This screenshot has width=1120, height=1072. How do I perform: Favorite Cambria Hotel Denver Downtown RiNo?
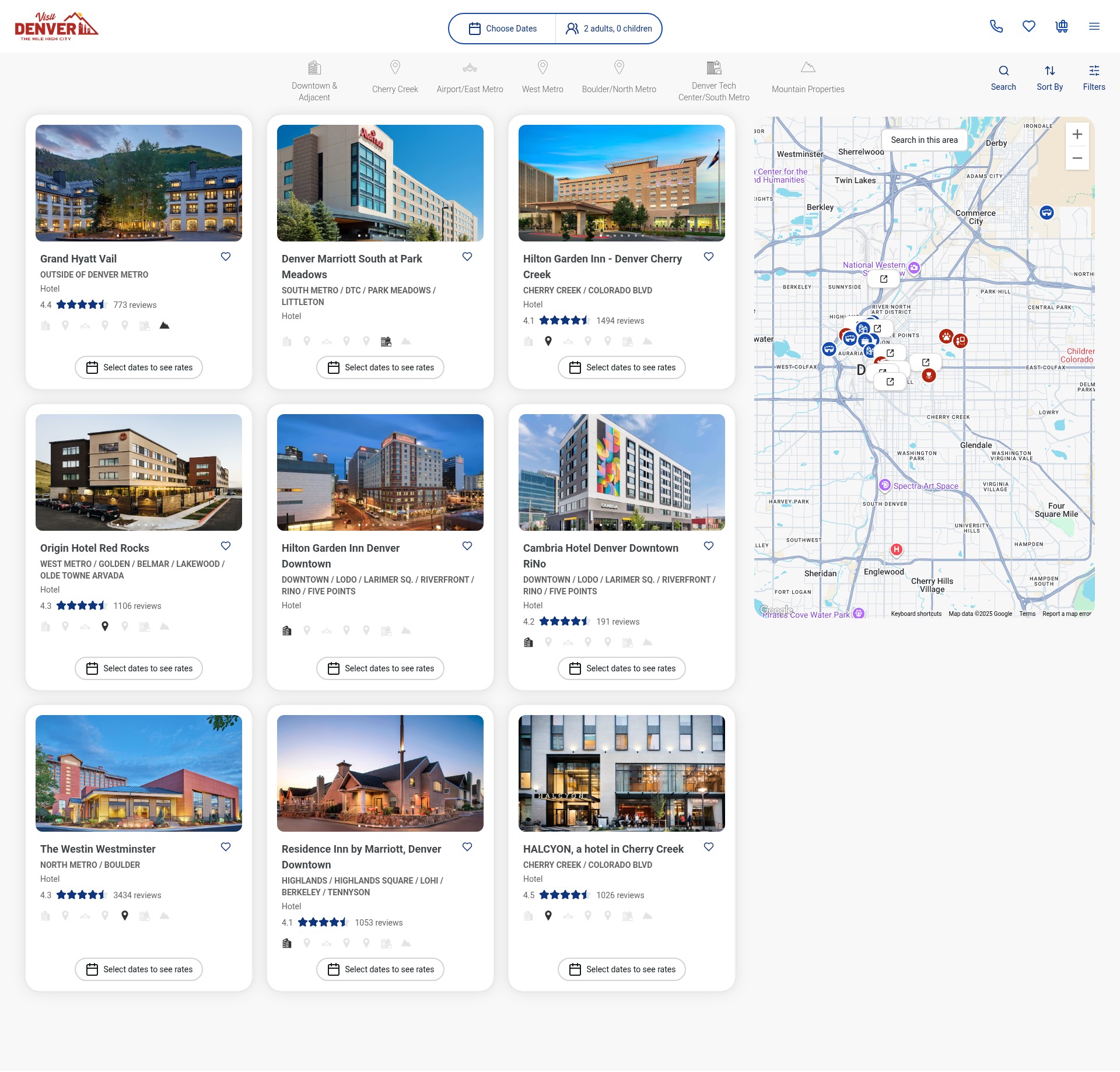[x=709, y=546]
